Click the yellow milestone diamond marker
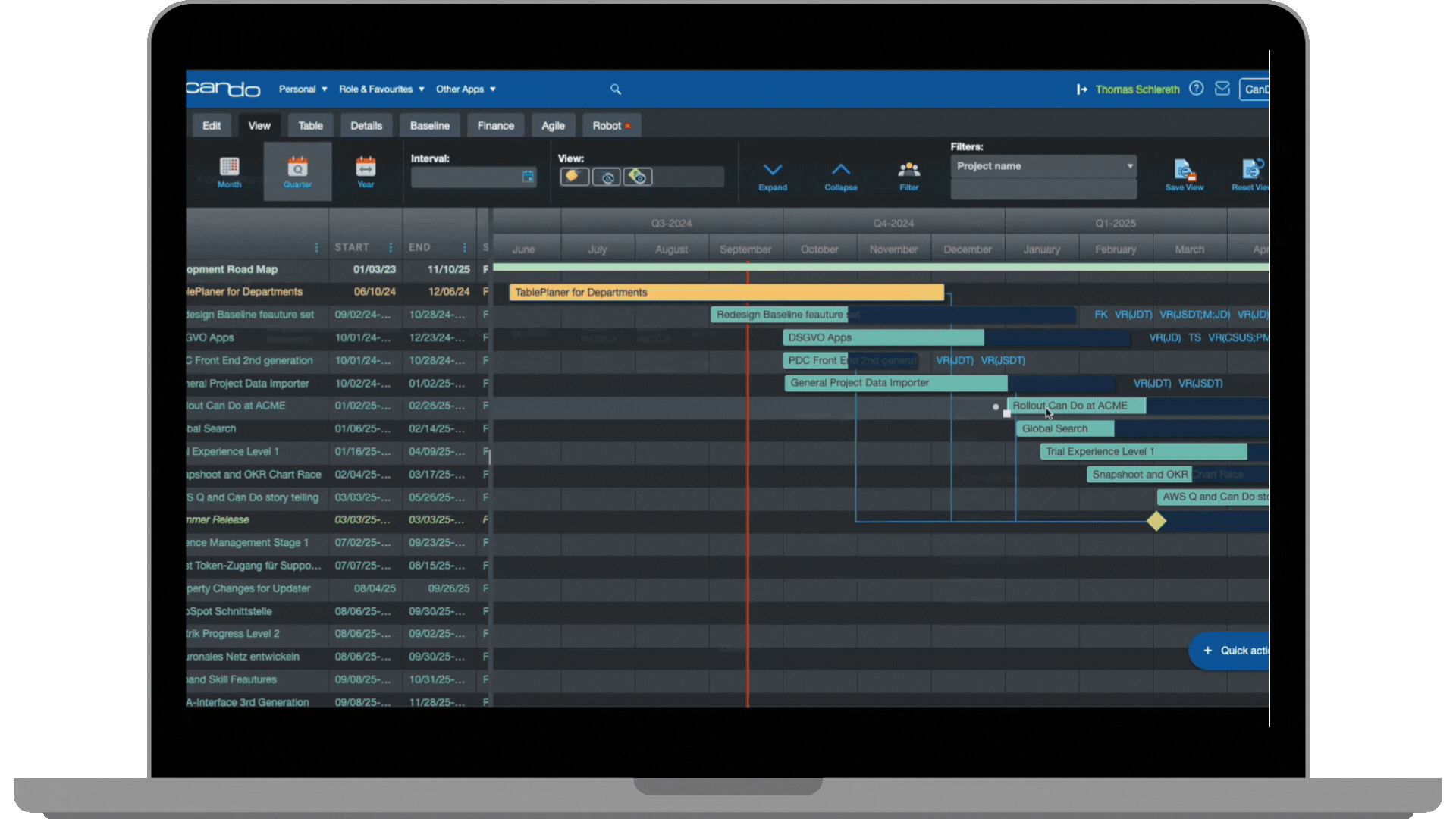 [x=1156, y=521]
